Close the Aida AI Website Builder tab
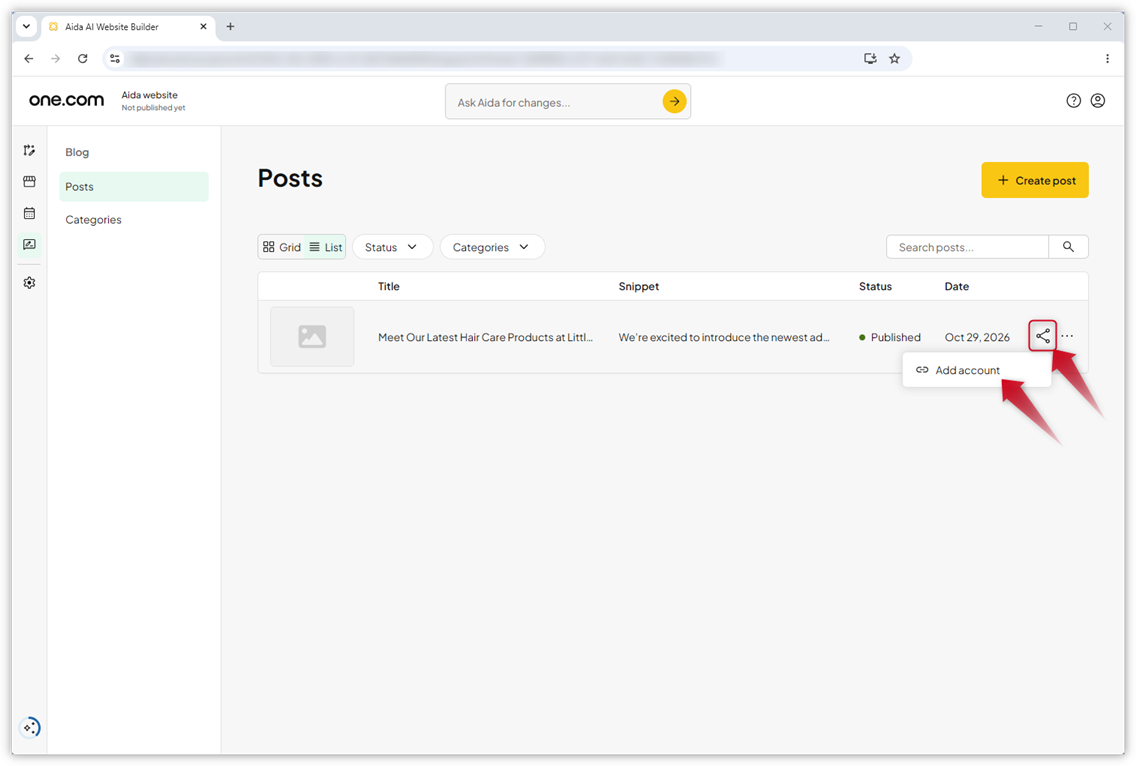 click(203, 27)
